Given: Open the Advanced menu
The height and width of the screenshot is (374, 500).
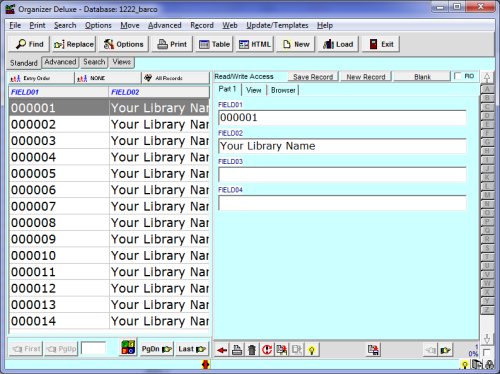Looking at the screenshot, I should (165, 25).
